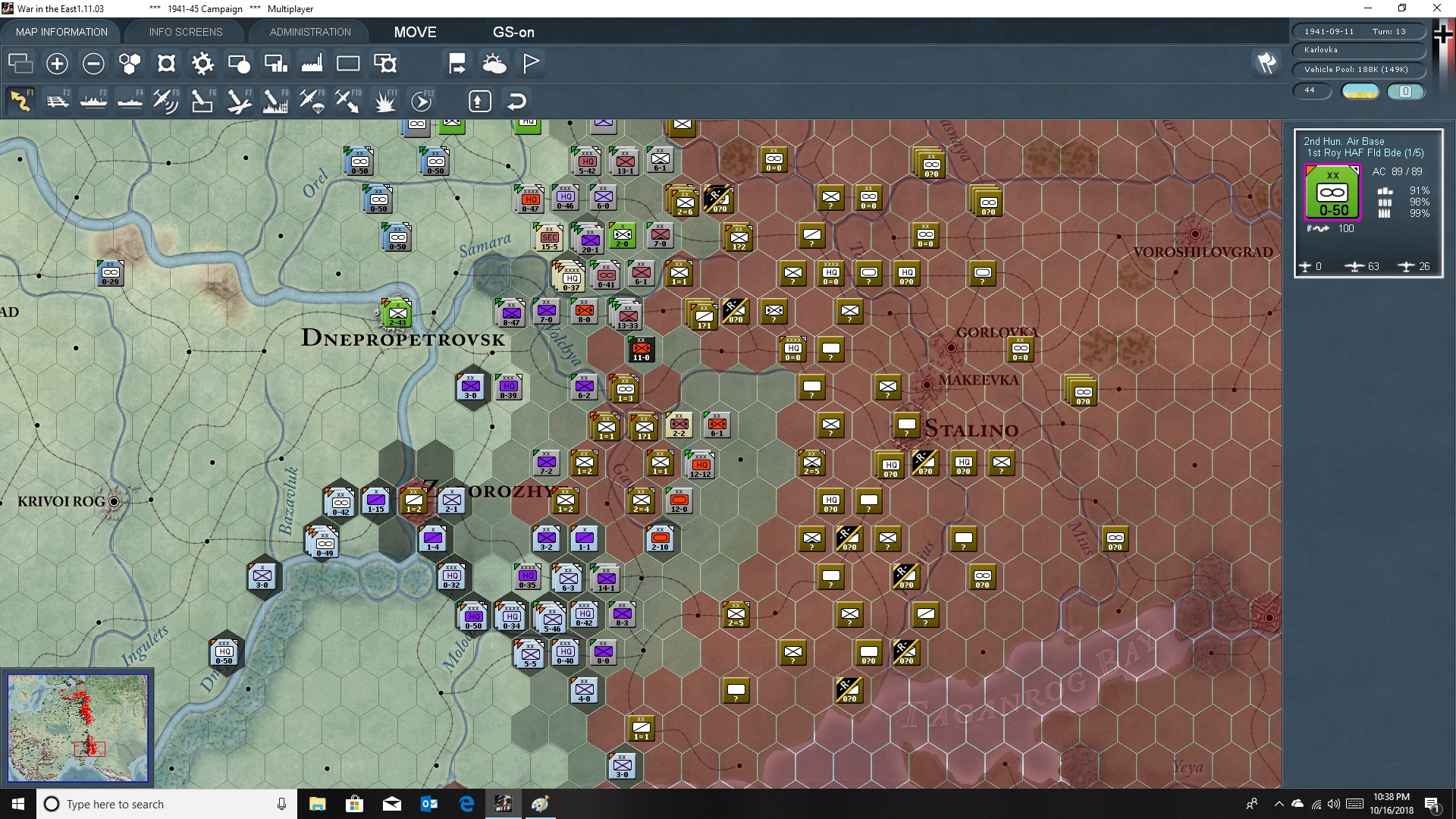Switch to the INFO SCREENS tab

point(185,32)
